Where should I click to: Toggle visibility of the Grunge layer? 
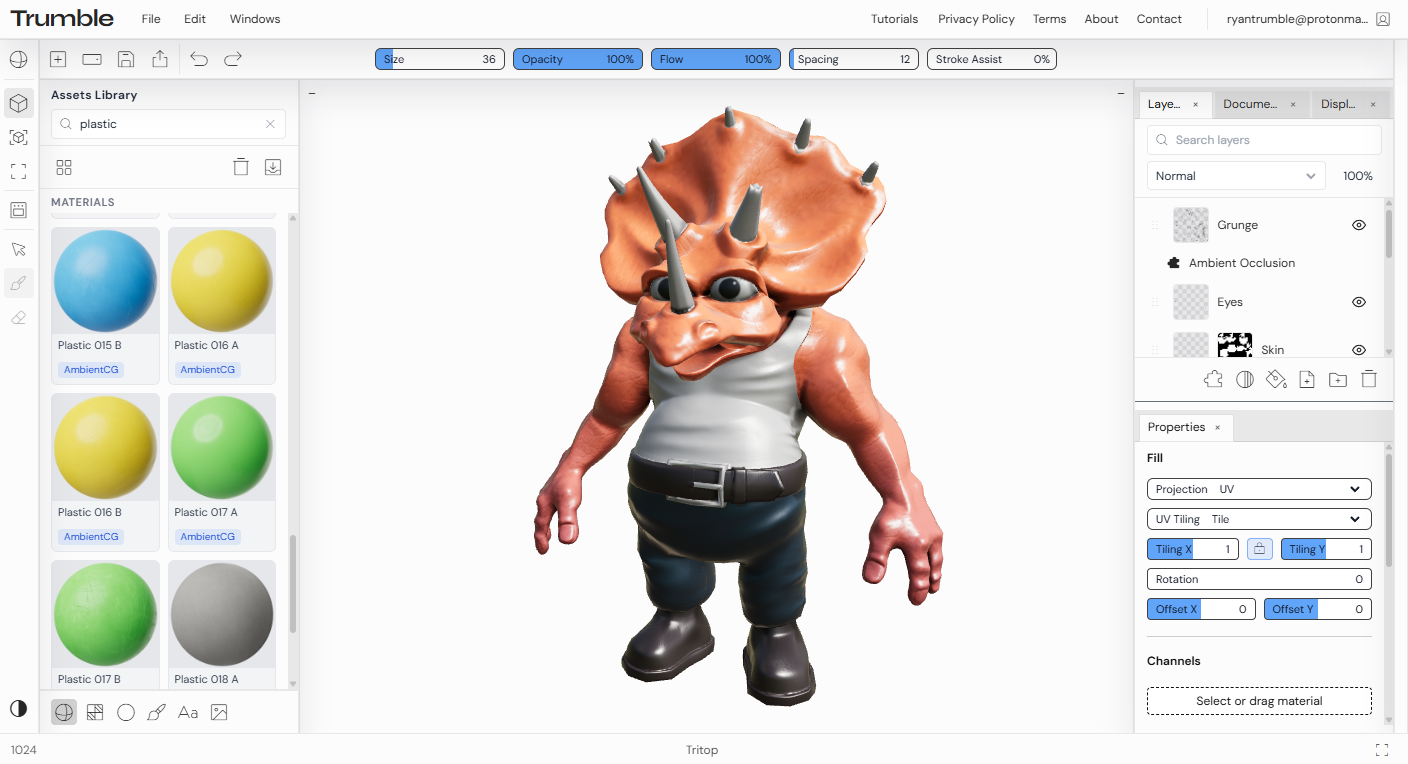1358,224
